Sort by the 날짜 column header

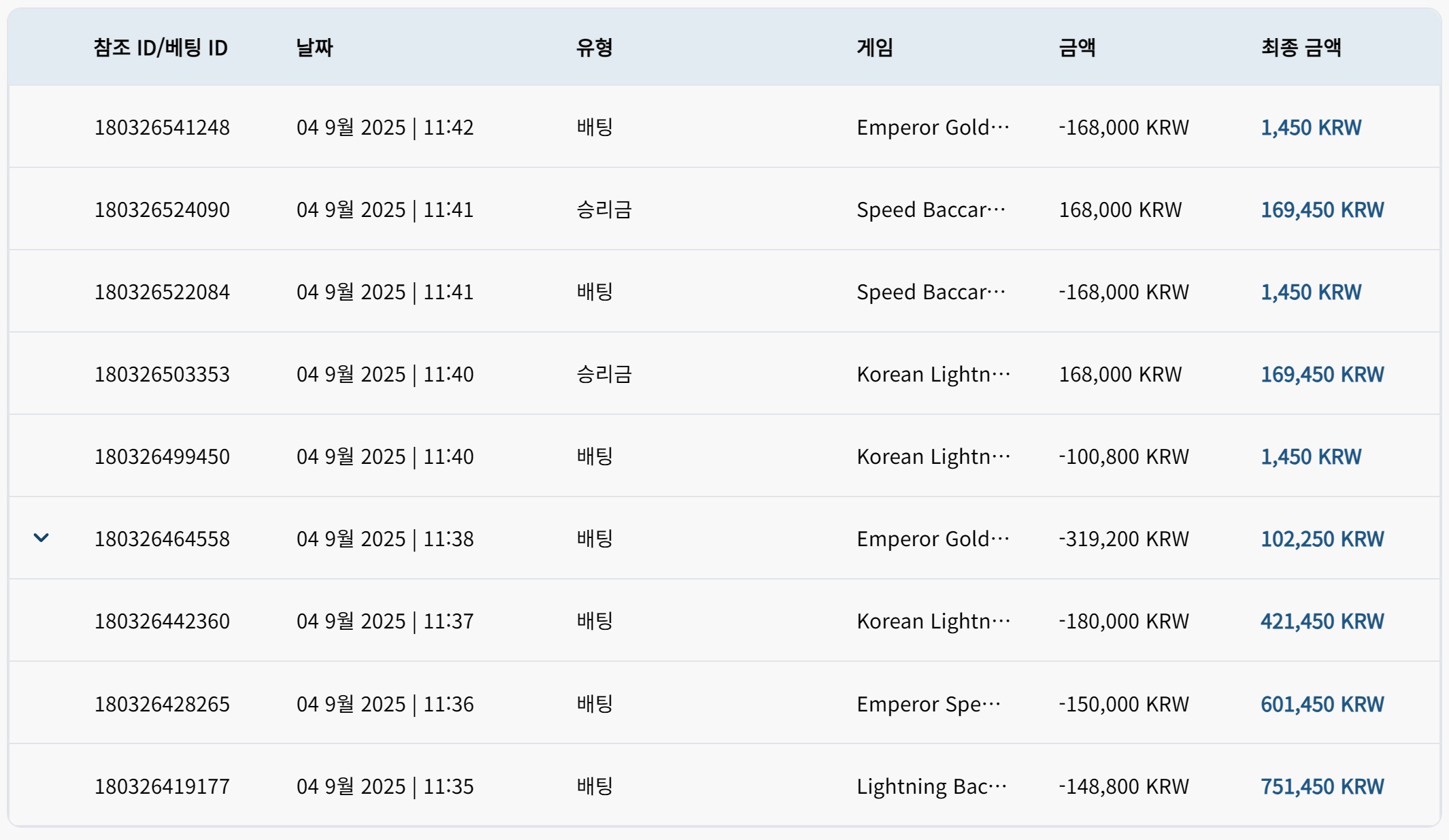(x=314, y=48)
